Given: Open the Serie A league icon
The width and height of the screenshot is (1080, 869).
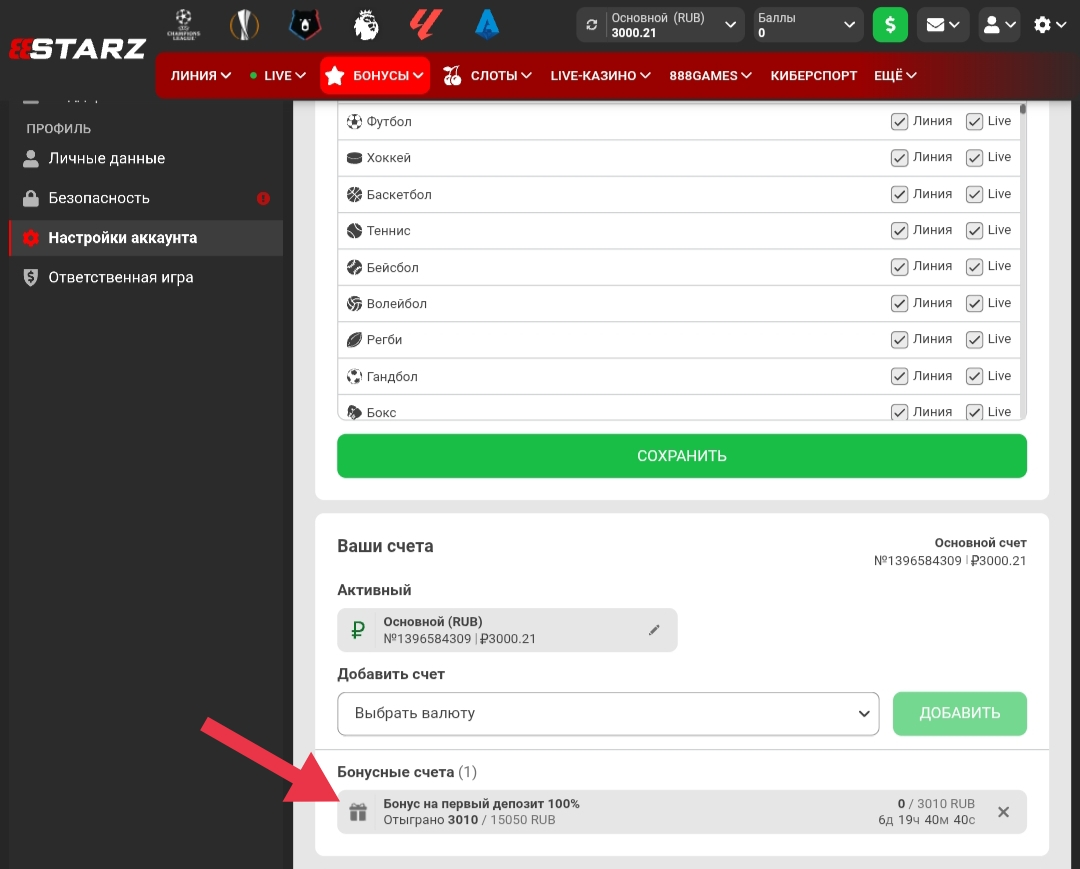Looking at the screenshot, I should (x=487, y=24).
